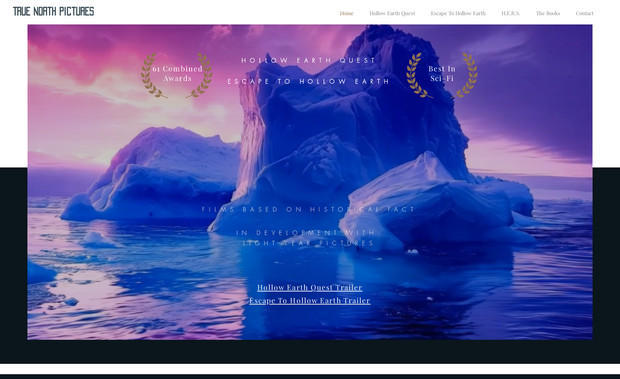Click the True North Pictures logo
The image size is (620, 379).
click(x=54, y=11)
